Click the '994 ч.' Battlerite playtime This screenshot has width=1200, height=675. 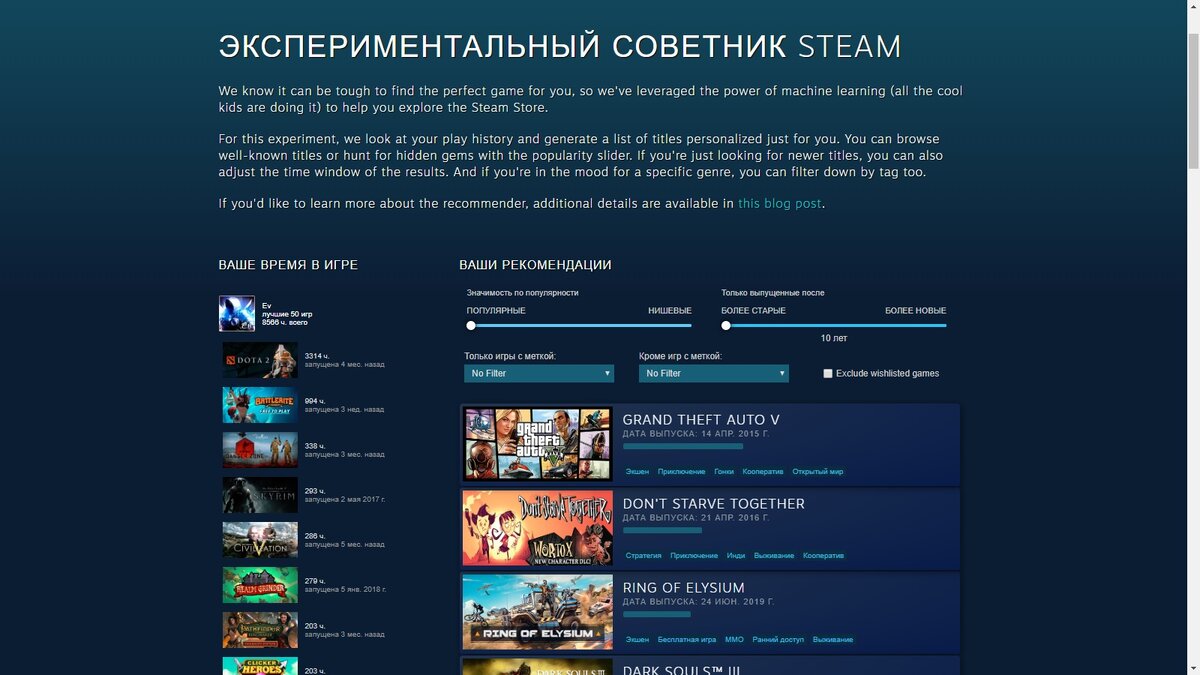[315, 400]
